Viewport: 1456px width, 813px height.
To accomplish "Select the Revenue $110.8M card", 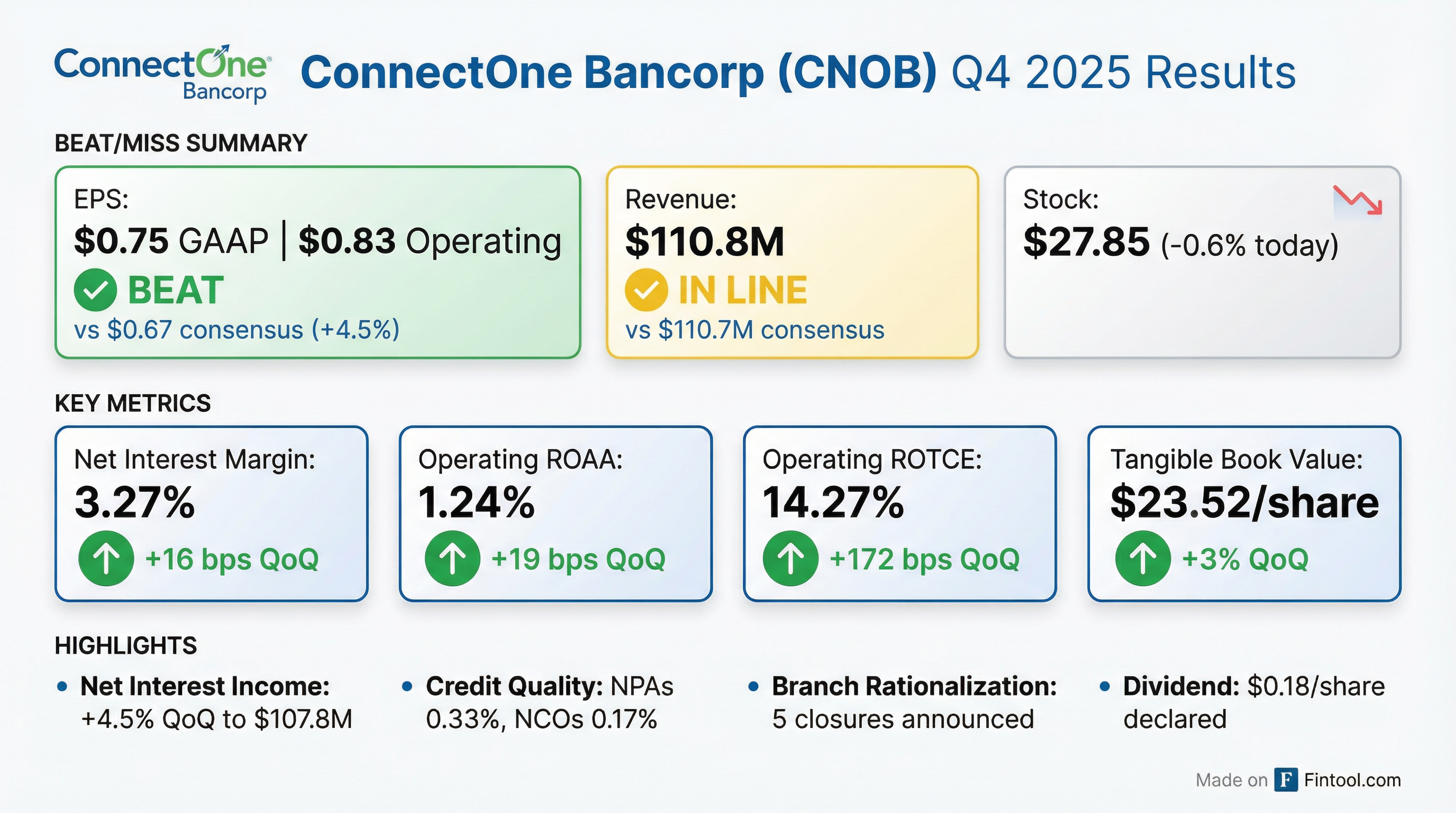I will tap(792, 263).
